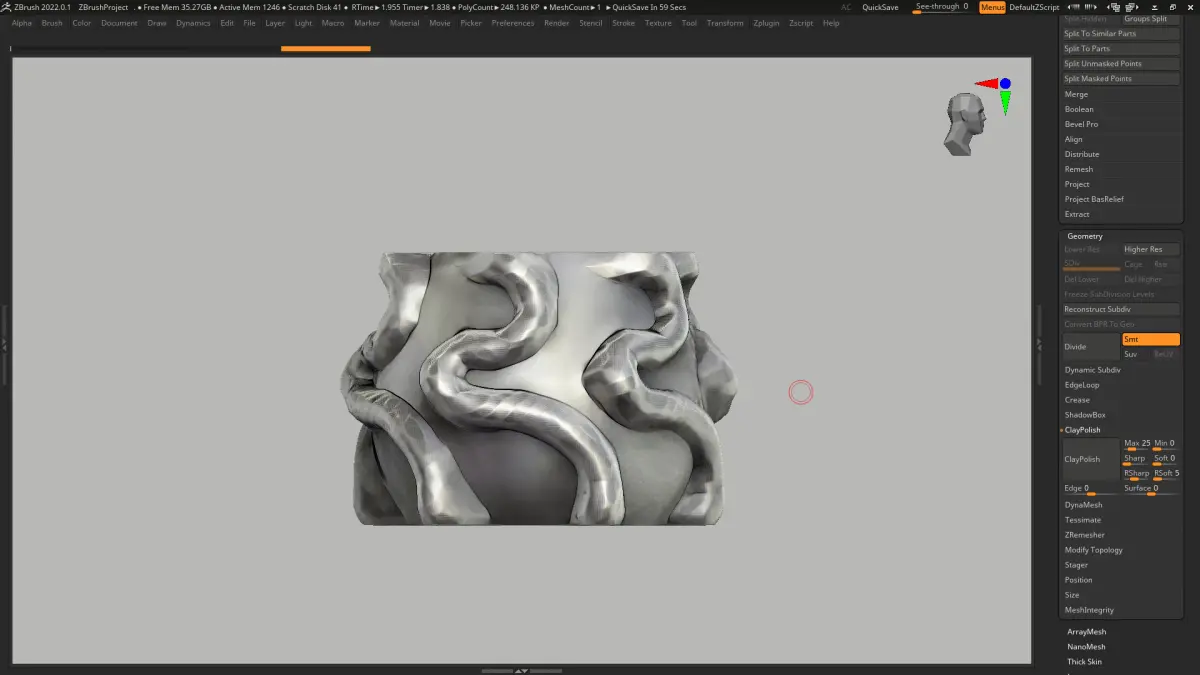The height and width of the screenshot is (675, 1200).
Task: Expand the DynaMesh section
Action: coord(1083,505)
